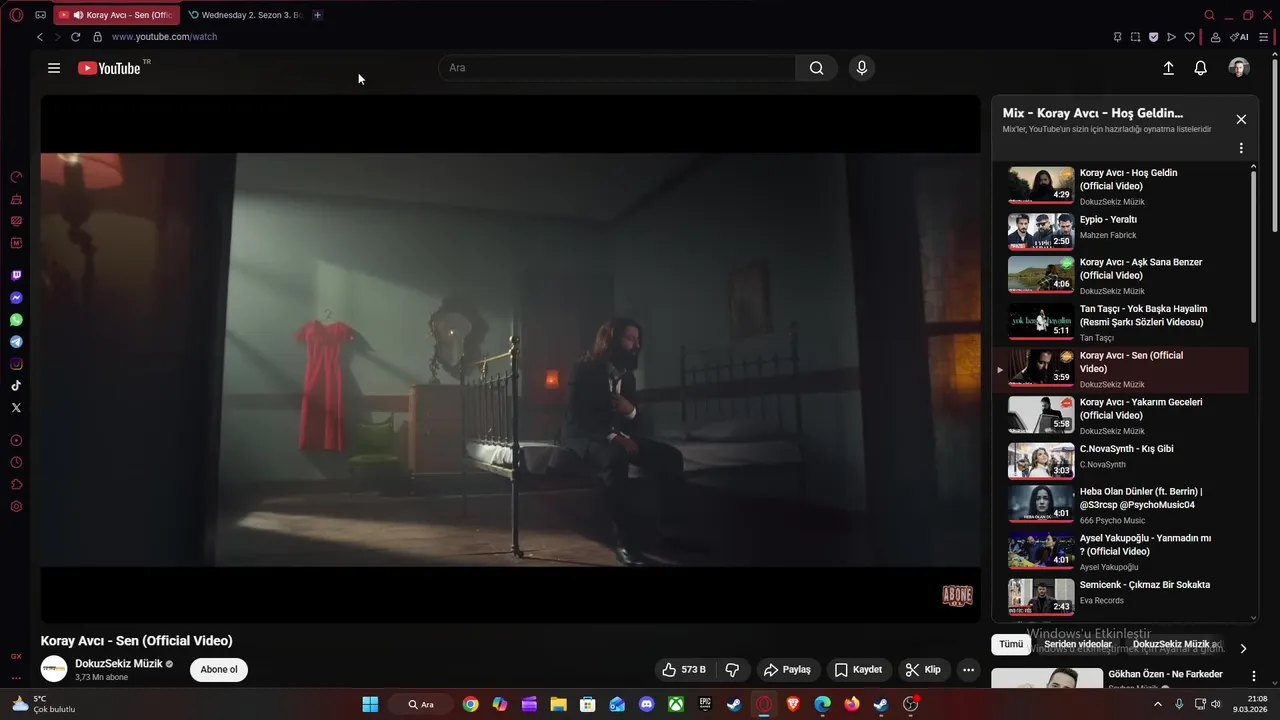Open Opera sidebar settings gear
1280x720 pixels.
pyautogui.click(x=16, y=507)
